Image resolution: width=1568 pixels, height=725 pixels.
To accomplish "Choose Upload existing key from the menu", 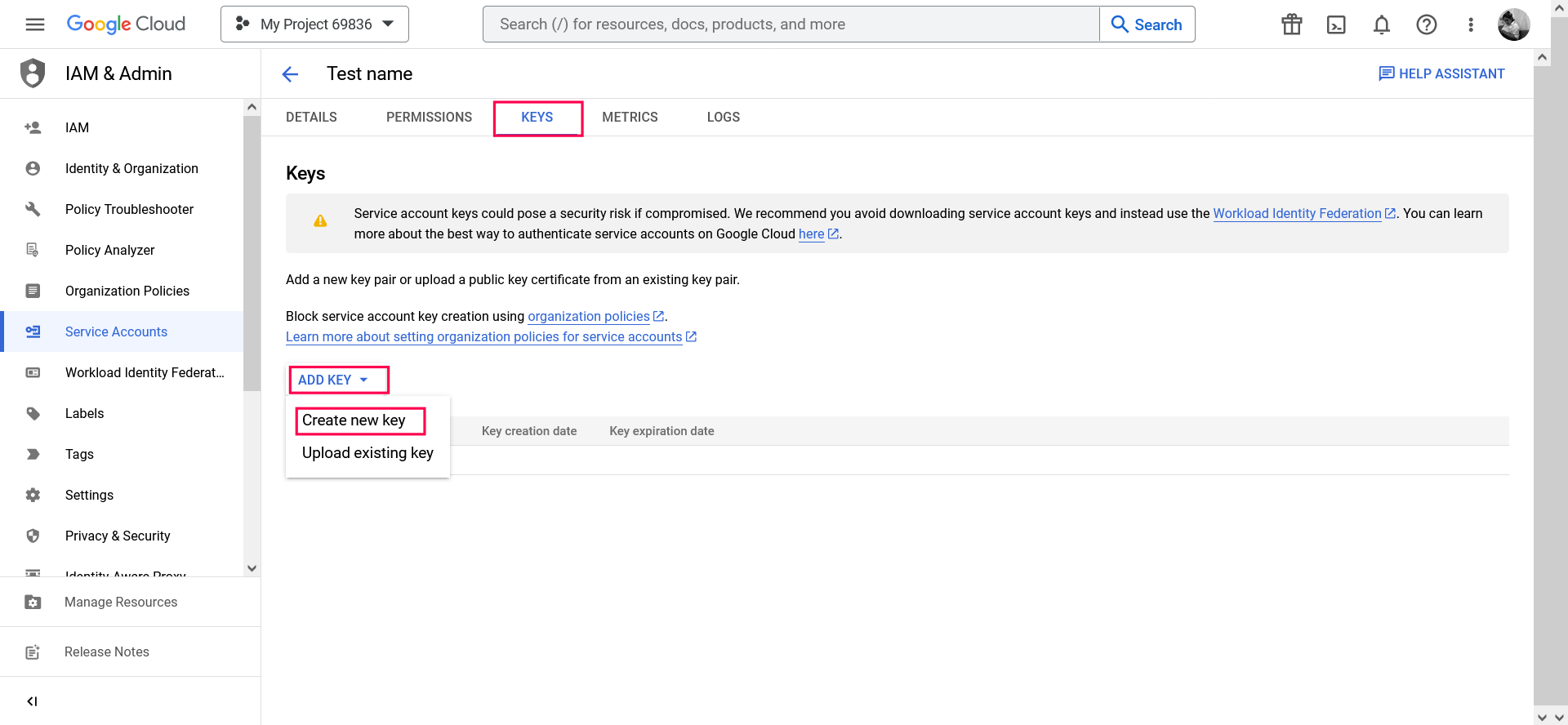I will tap(367, 453).
